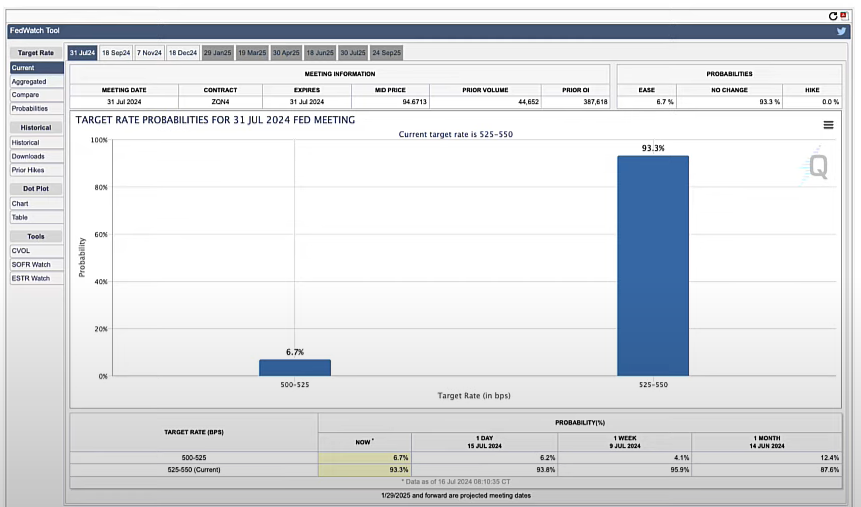This screenshot has height=507, width=861.
Task: Click the red pop-out icon at top right
Action: tap(844, 16)
